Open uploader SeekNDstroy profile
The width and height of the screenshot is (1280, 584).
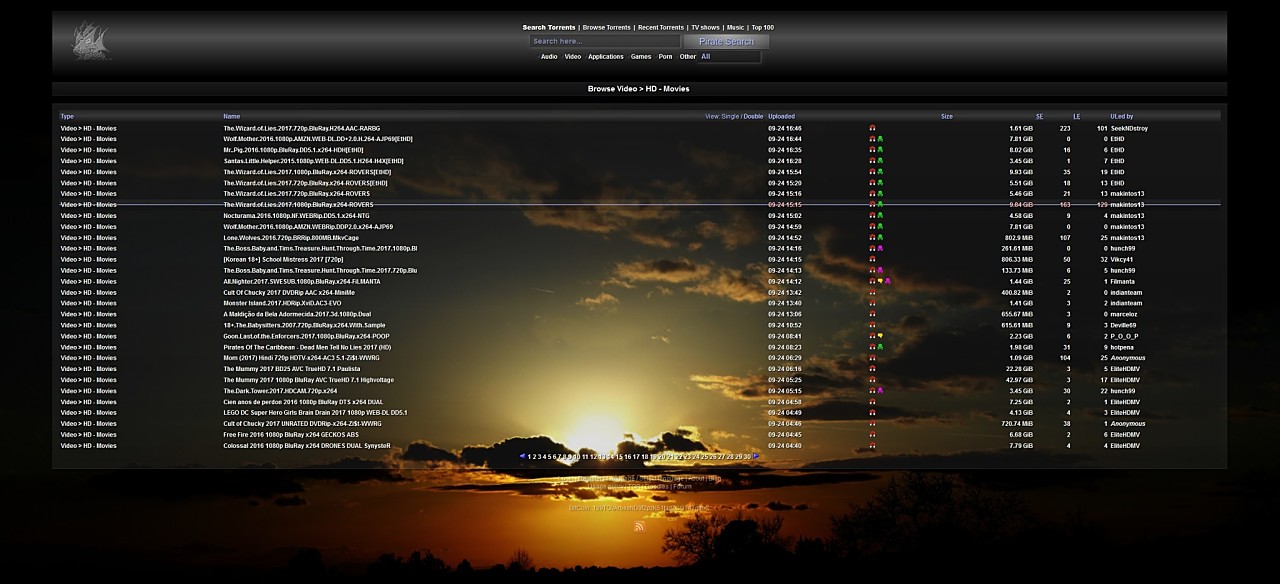tap(1129, 128)
